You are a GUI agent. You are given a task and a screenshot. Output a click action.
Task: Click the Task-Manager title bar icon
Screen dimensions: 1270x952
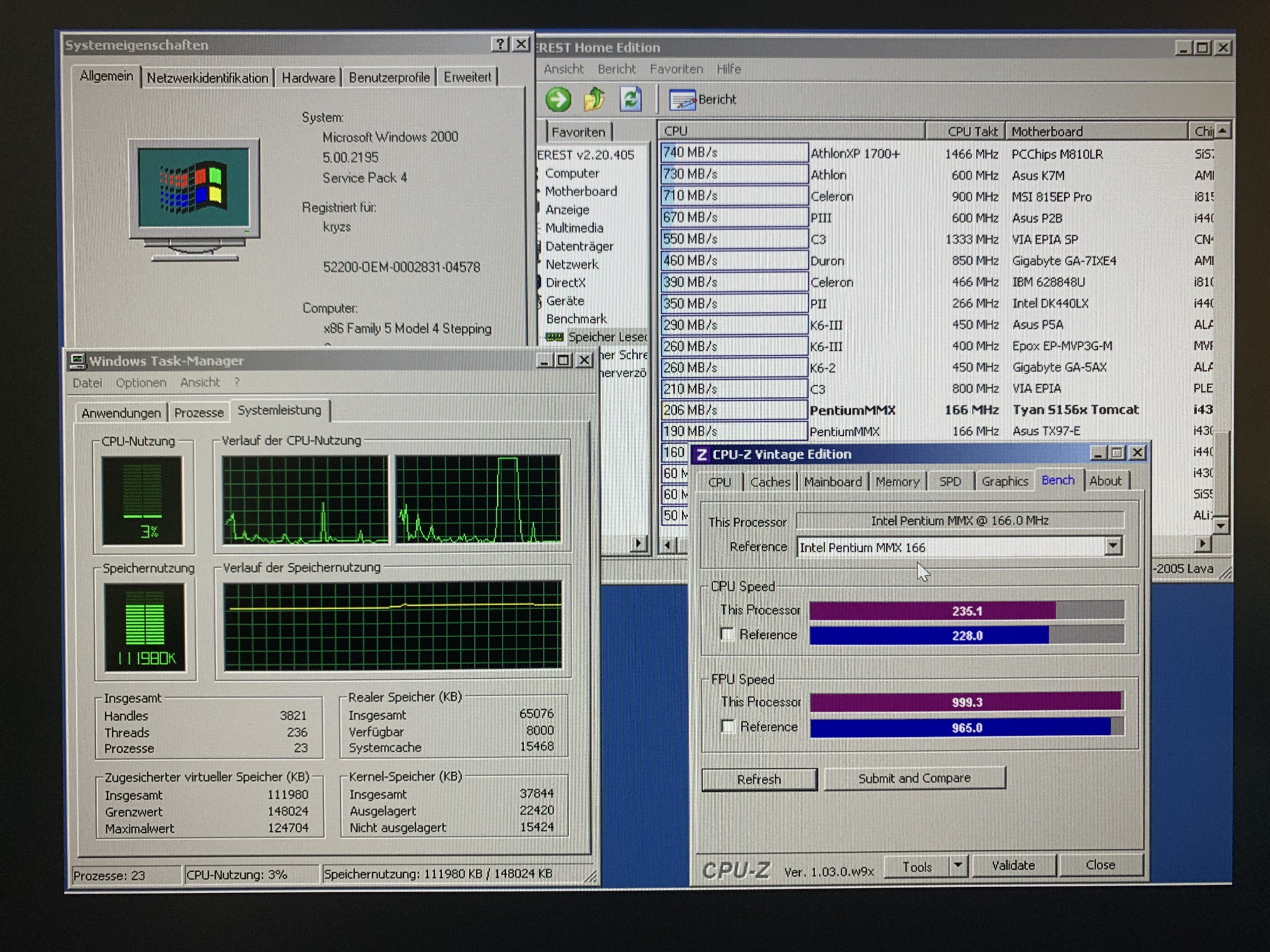(77, 361)
